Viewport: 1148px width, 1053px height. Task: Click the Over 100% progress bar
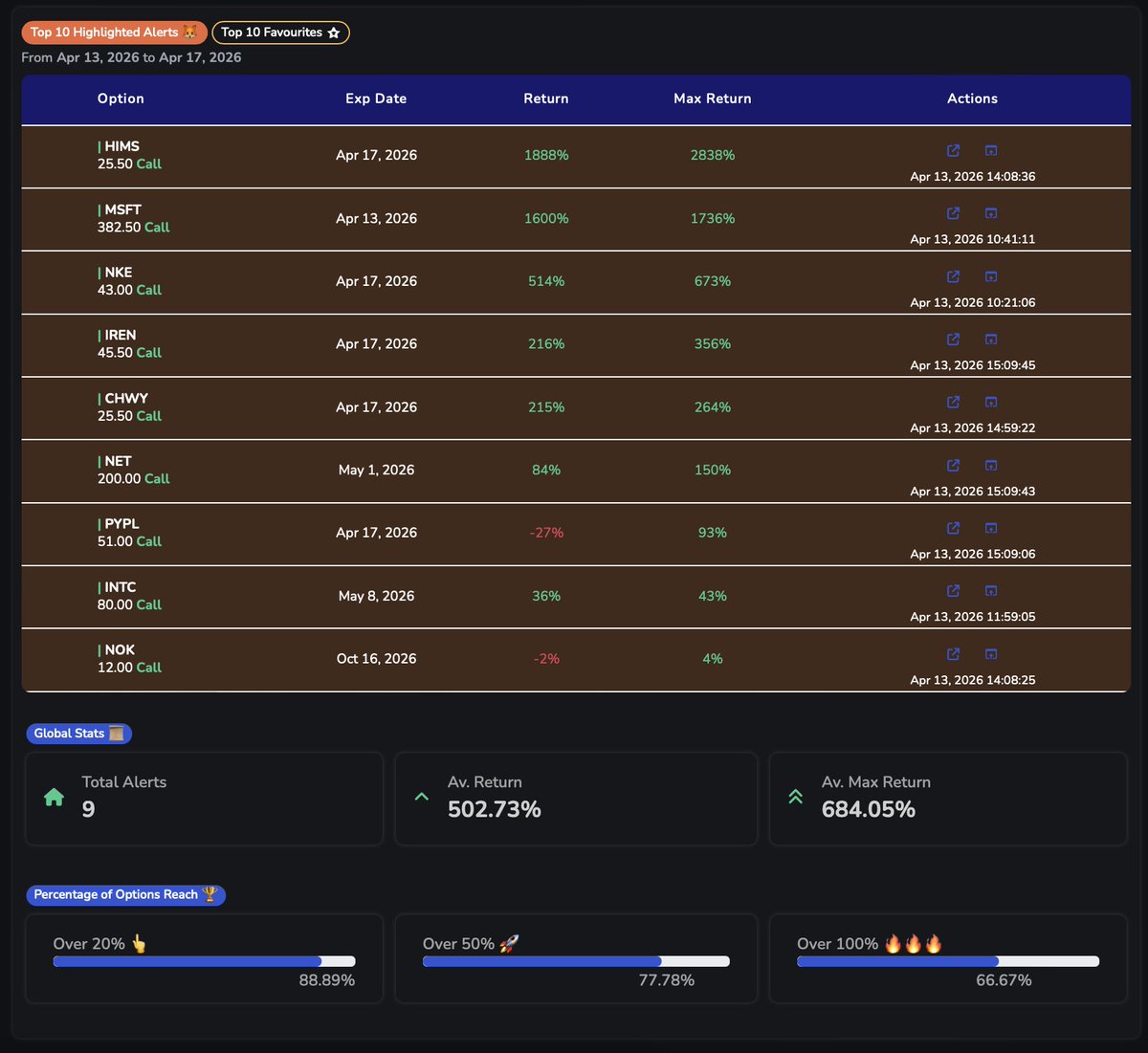coord(948,961)
